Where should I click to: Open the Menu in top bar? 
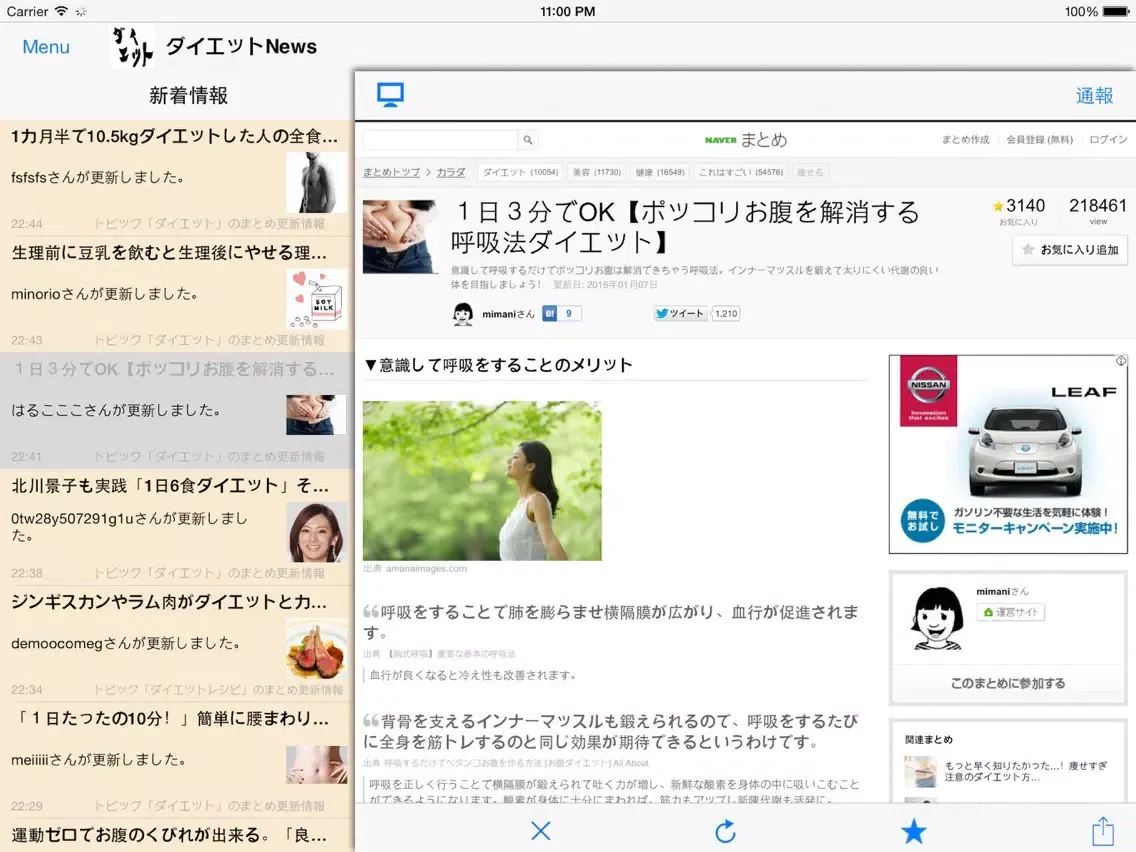tap(46, 47)
